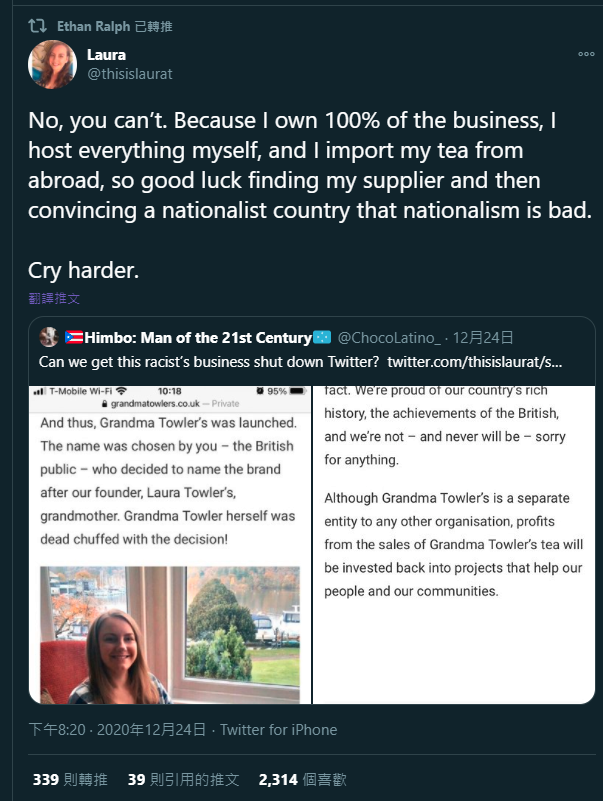
Task: Click the Laura display name
Action: (x=106, y=55)
